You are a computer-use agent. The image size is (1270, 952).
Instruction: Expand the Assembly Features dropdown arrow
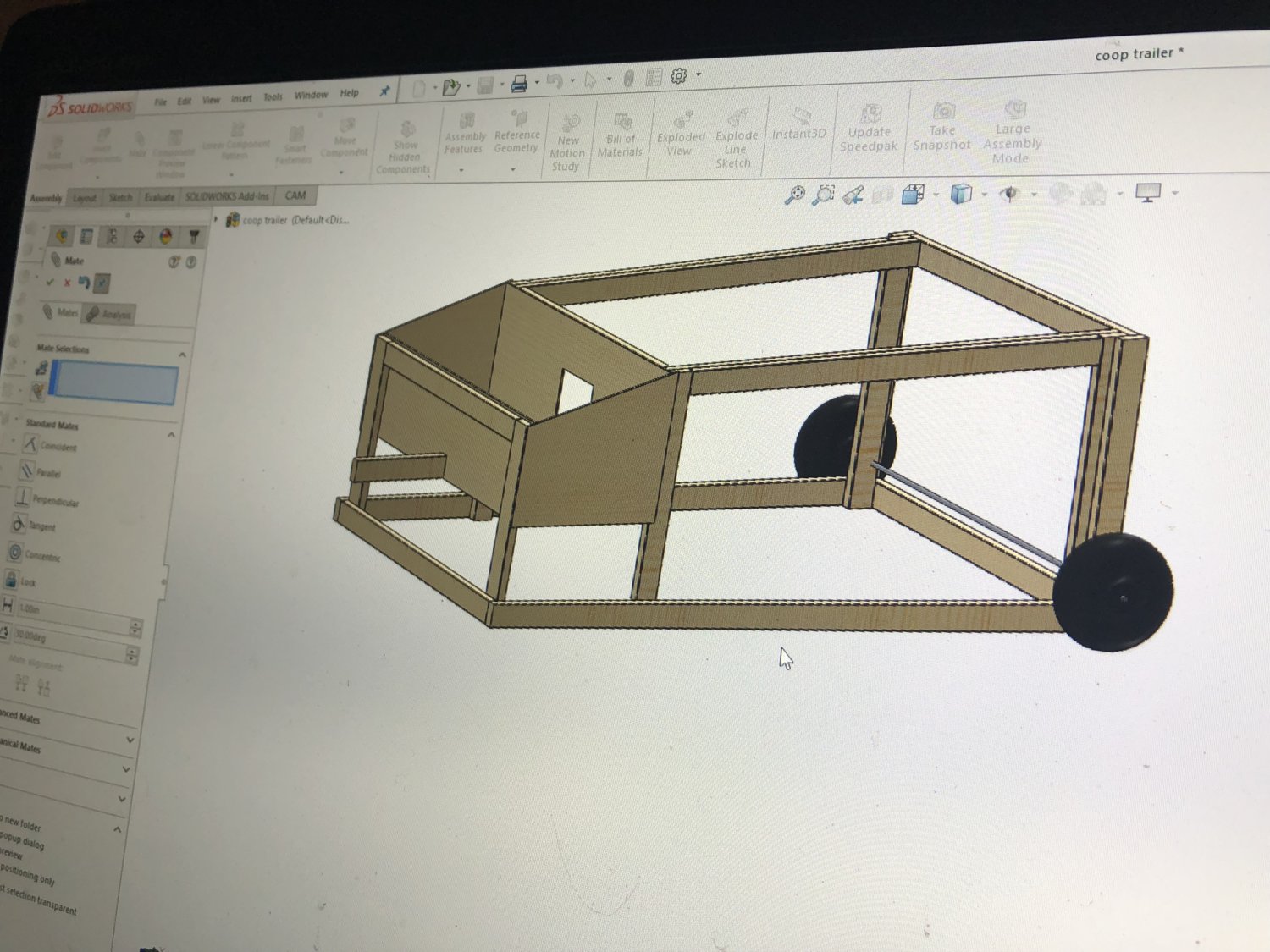pyautogui.click(x=461, y=170)
